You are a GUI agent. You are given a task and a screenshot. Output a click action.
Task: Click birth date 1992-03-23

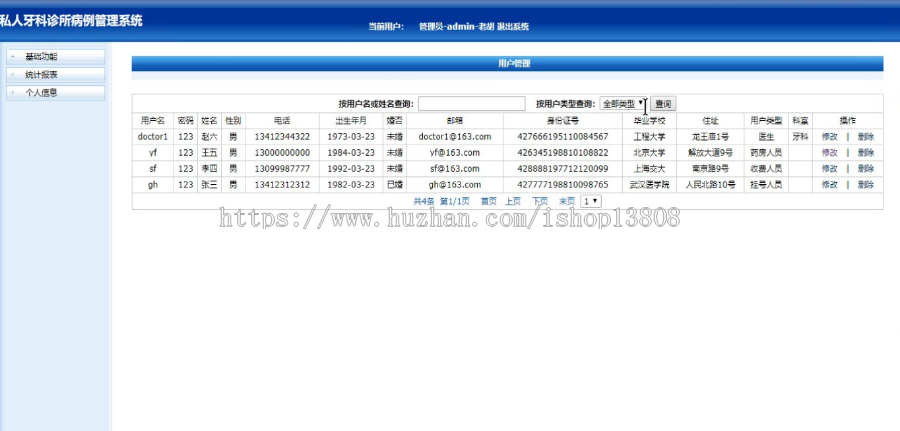[x=351, y=169]
